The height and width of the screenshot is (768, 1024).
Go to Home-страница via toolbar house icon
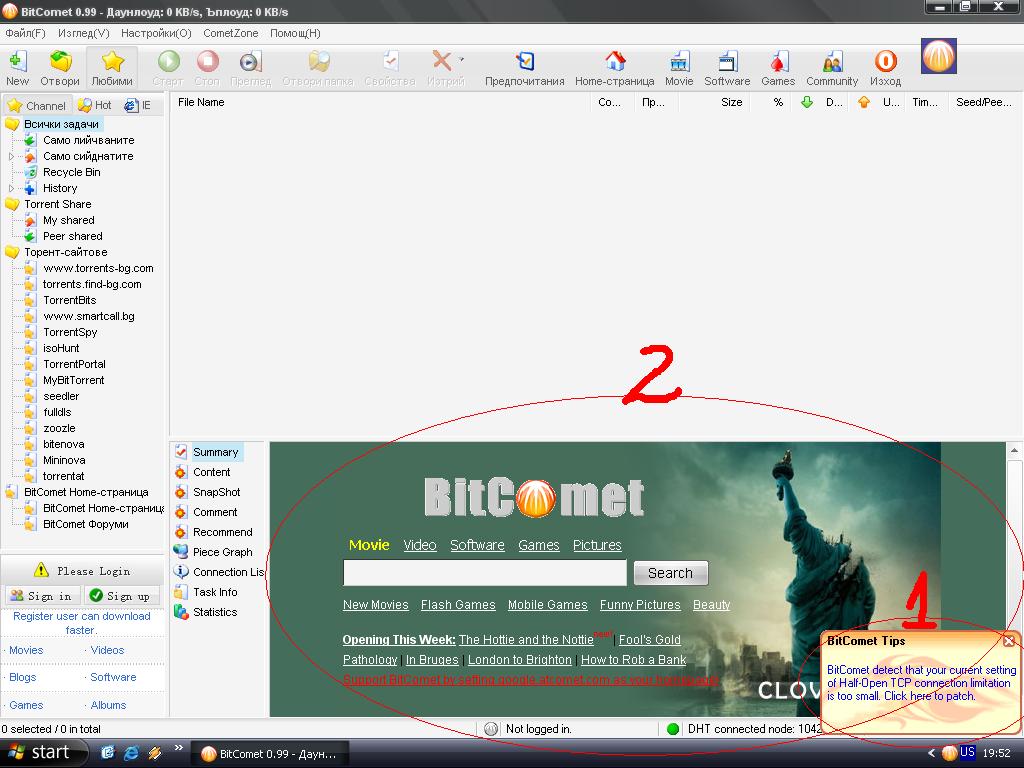point(615,62)
